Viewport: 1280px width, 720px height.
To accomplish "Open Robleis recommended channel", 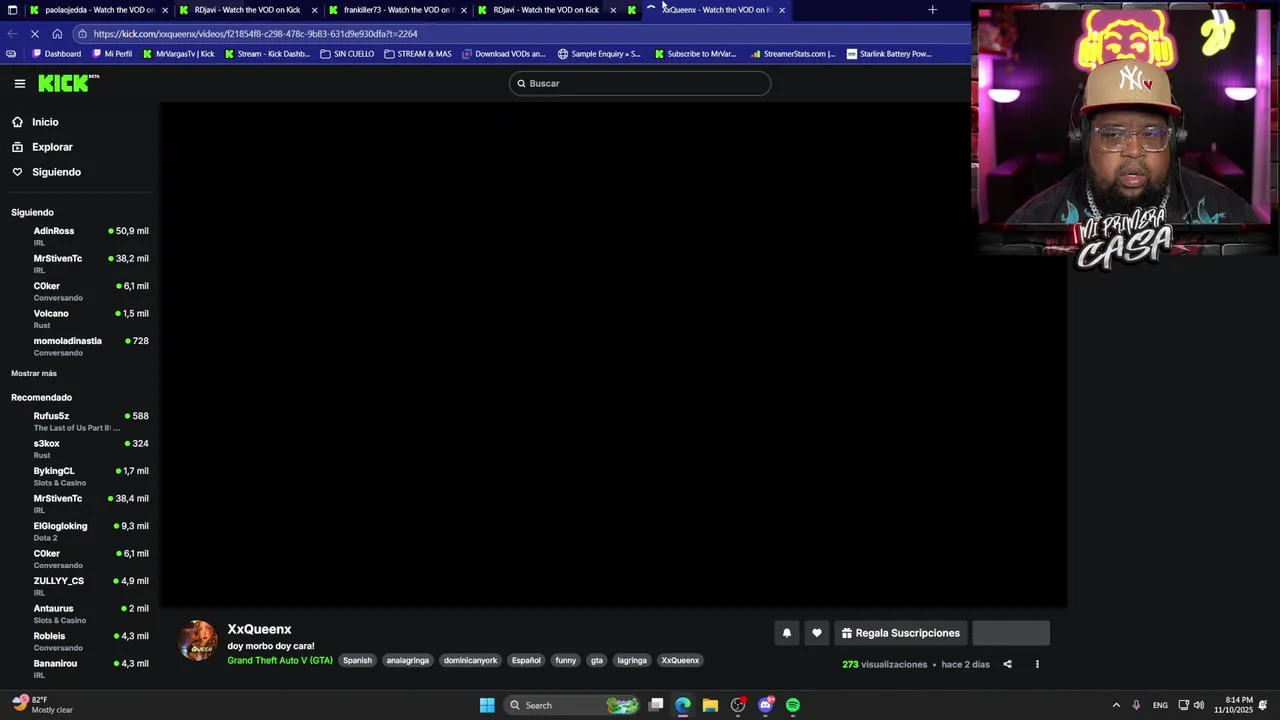I will [x=80, y=641].
